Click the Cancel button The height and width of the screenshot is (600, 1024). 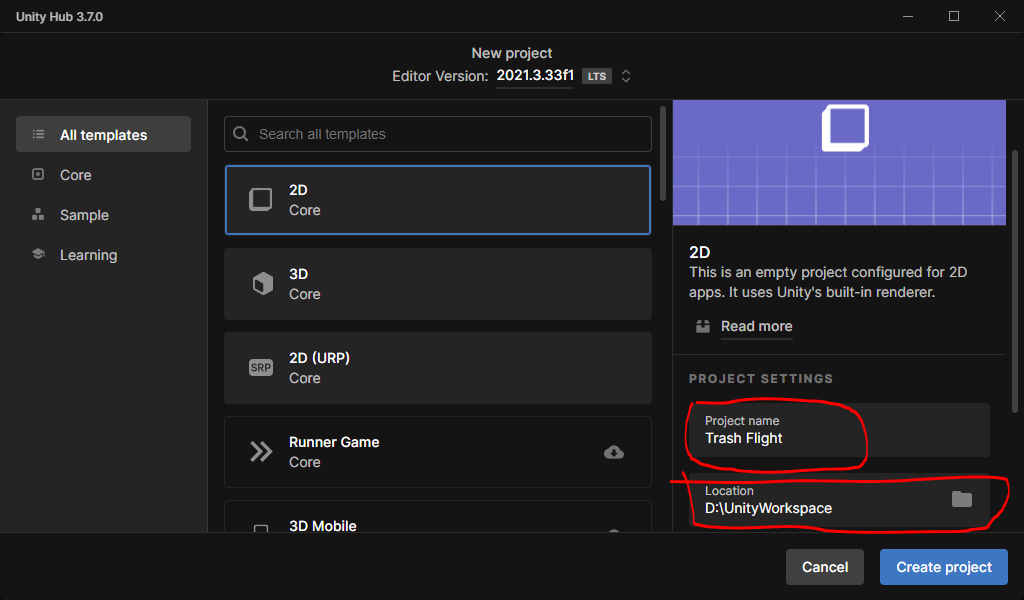pyautogui.click(x=825, y=567)
